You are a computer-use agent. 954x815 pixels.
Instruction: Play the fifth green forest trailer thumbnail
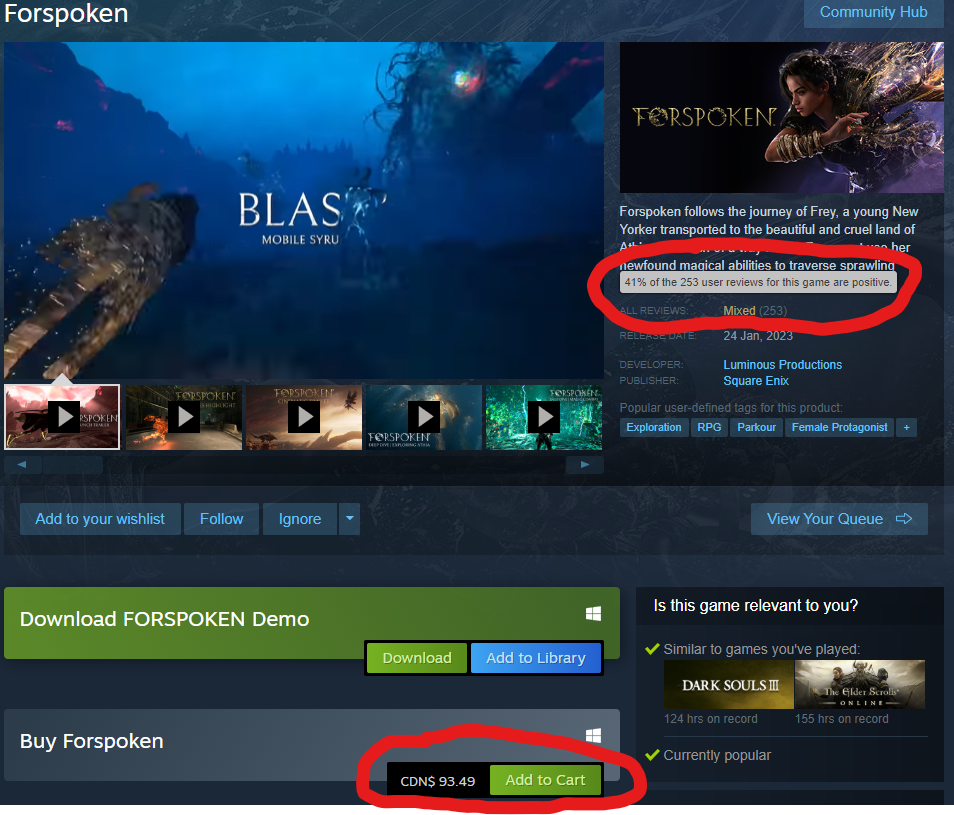pyautogui.click(x=544, y=417)
